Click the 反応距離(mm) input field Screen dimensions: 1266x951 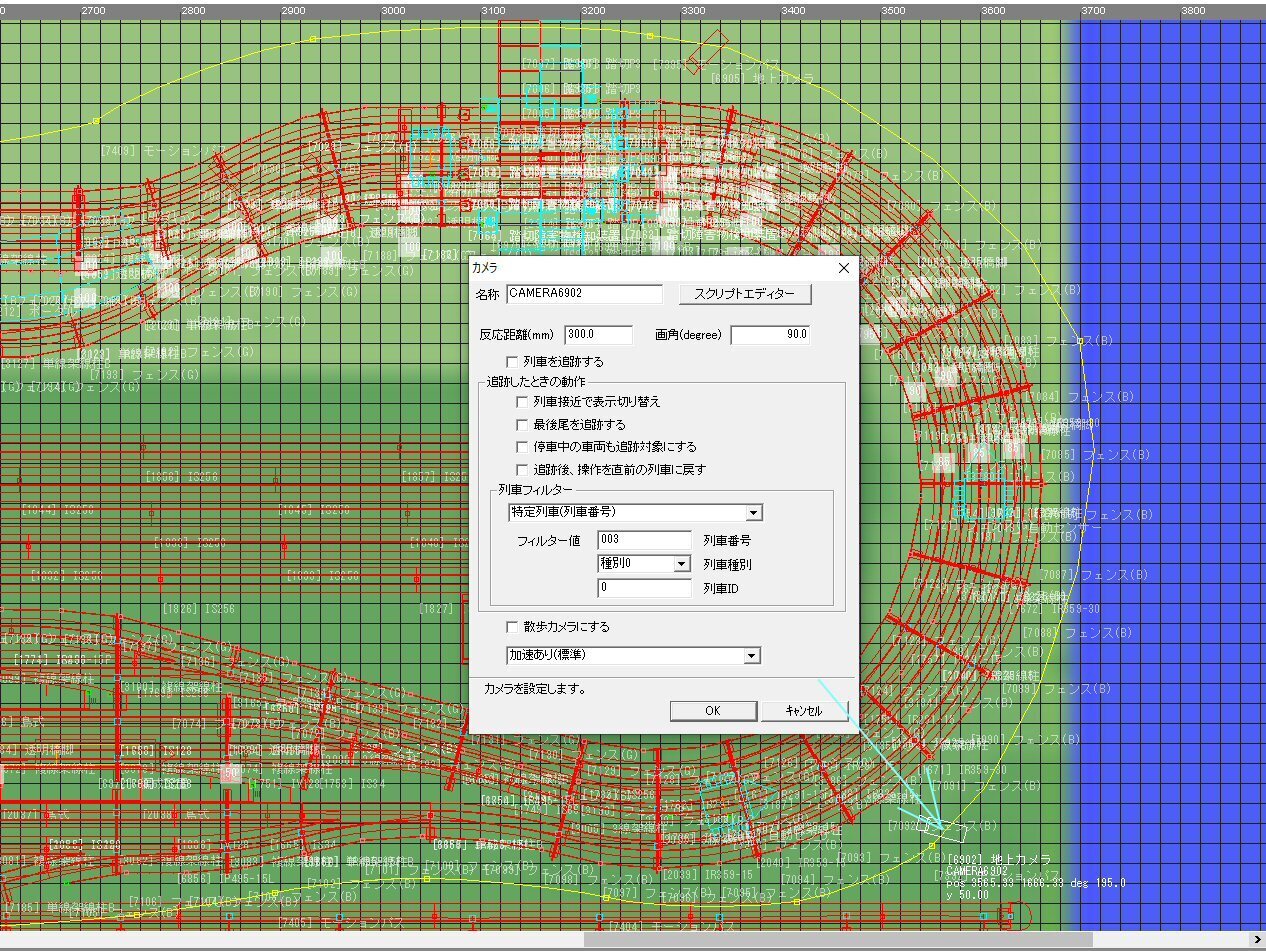(x=598, y=335)
